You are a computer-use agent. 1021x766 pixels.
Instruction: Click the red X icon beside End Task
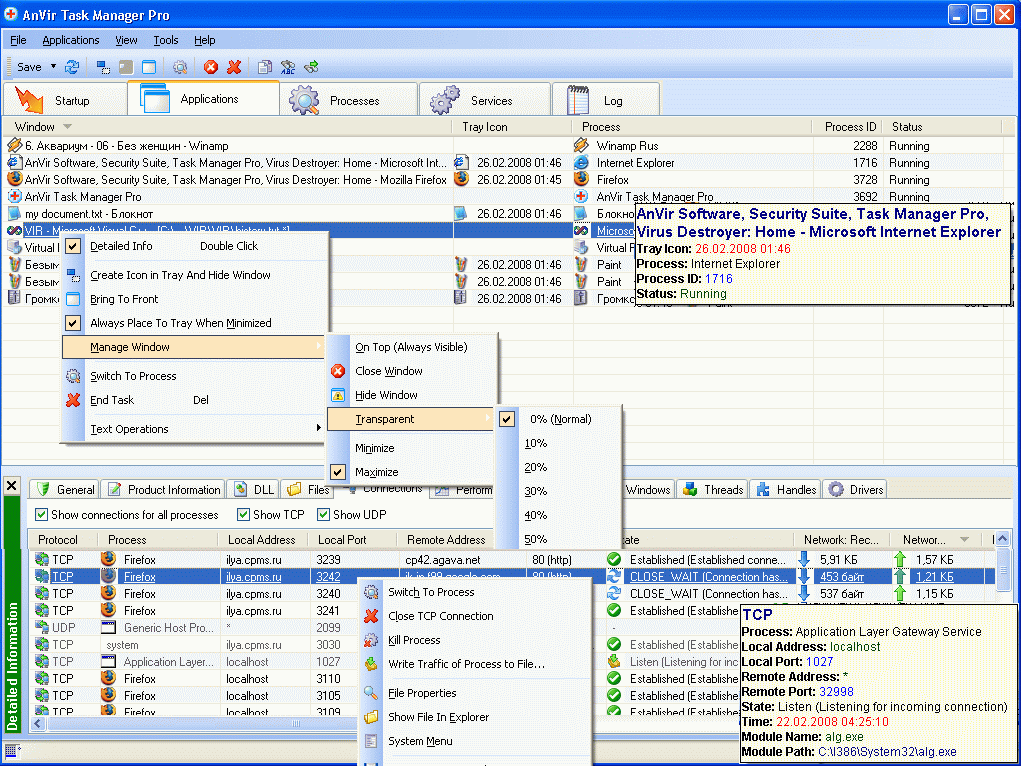74,400
